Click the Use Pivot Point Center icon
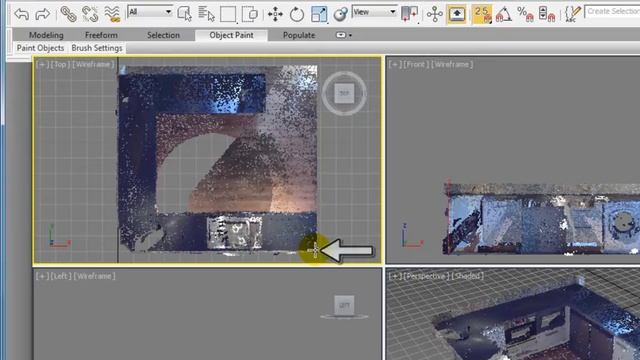Viewport: 640px width, 360px height. coord(409,14)
